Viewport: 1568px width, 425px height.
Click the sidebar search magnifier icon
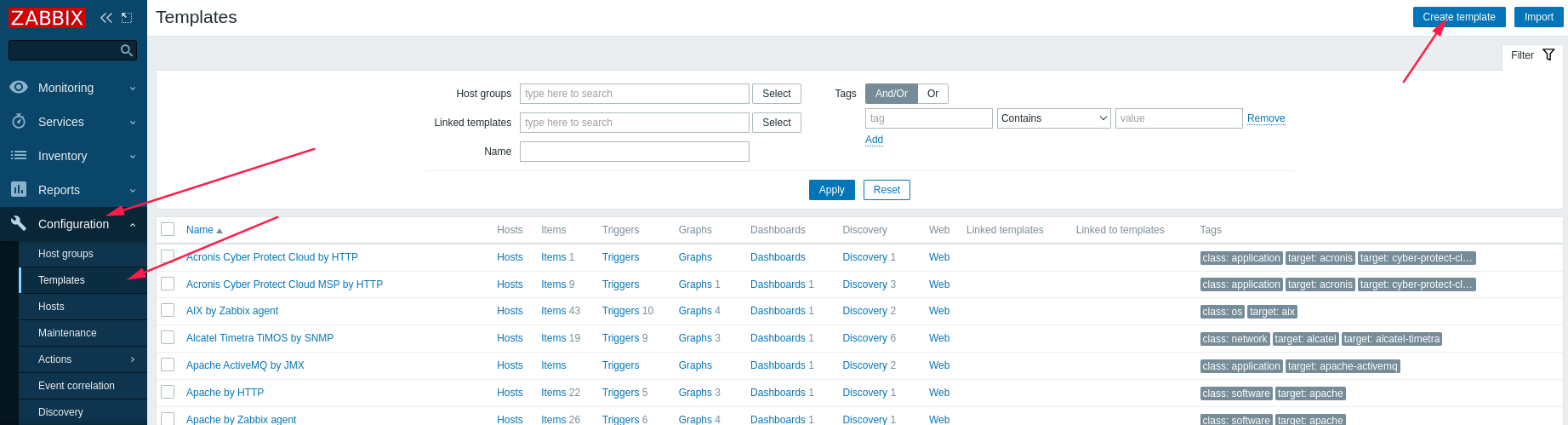click(127, 51)
